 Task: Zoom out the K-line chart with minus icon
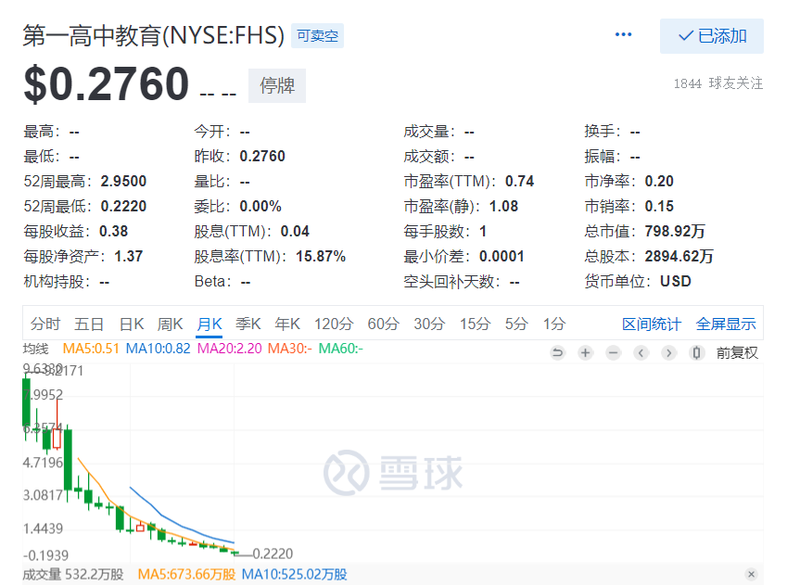613,352
